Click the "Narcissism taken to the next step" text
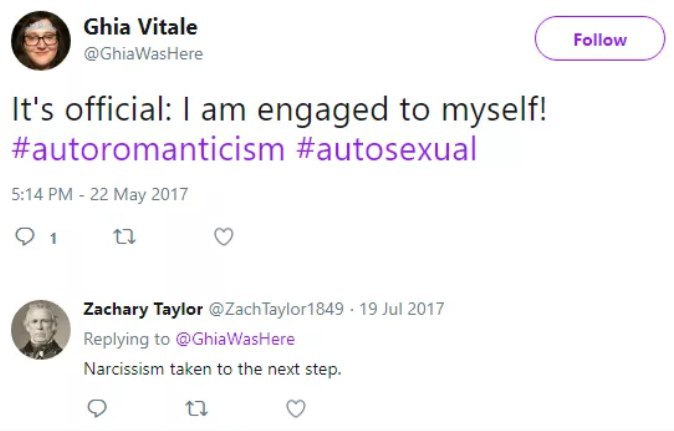 click(x=212, y=368)
